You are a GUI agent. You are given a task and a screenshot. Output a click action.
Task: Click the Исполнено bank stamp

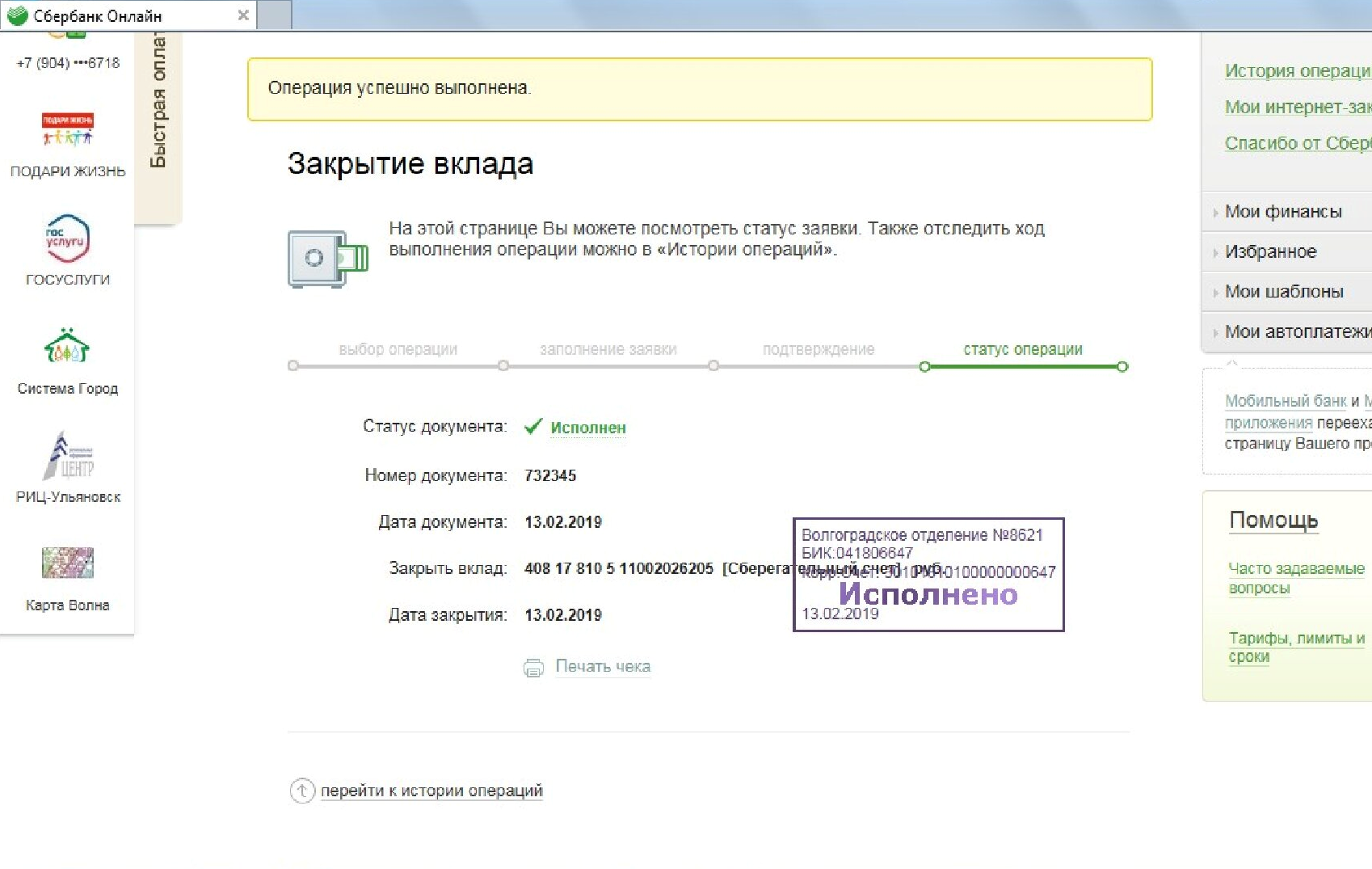[x=928, y=575]
